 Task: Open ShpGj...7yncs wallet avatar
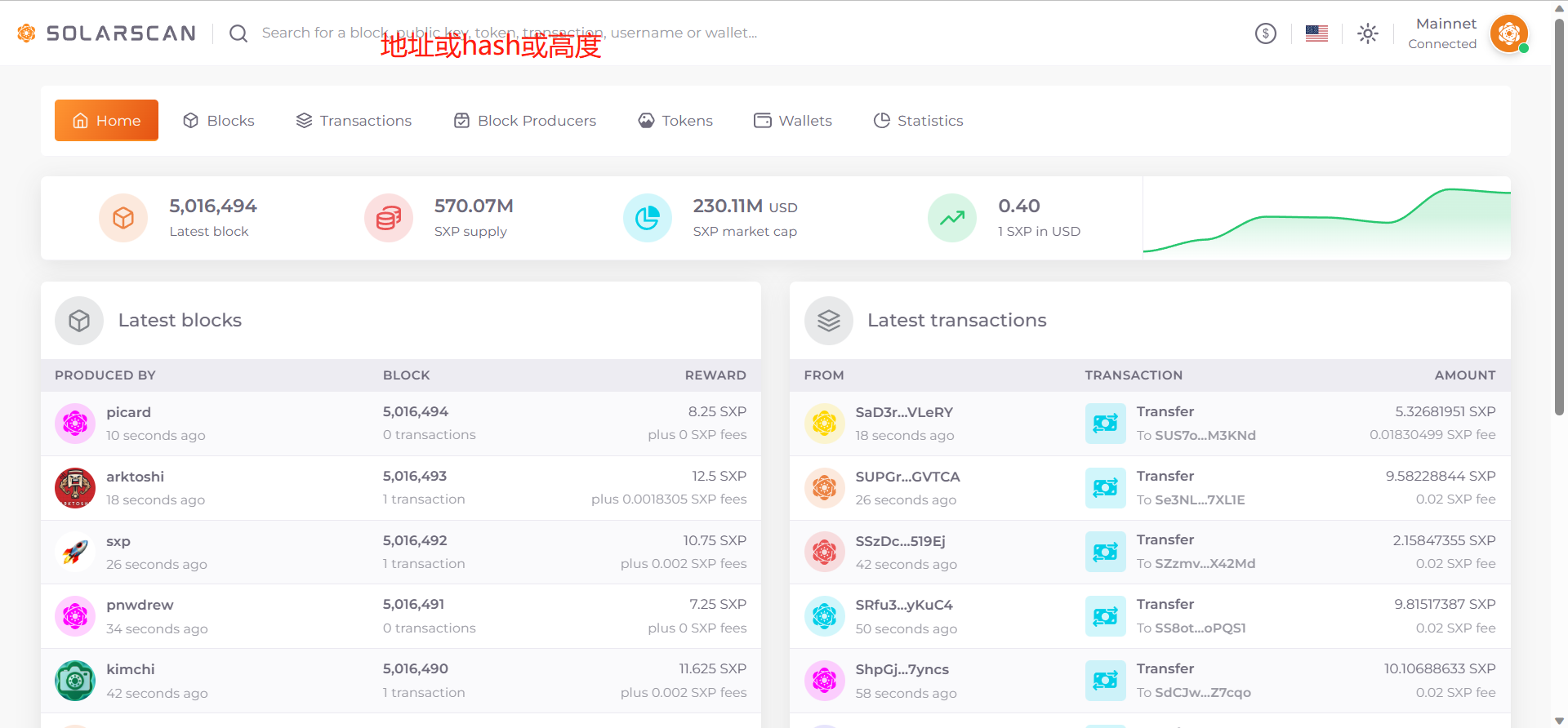point(825,681)
